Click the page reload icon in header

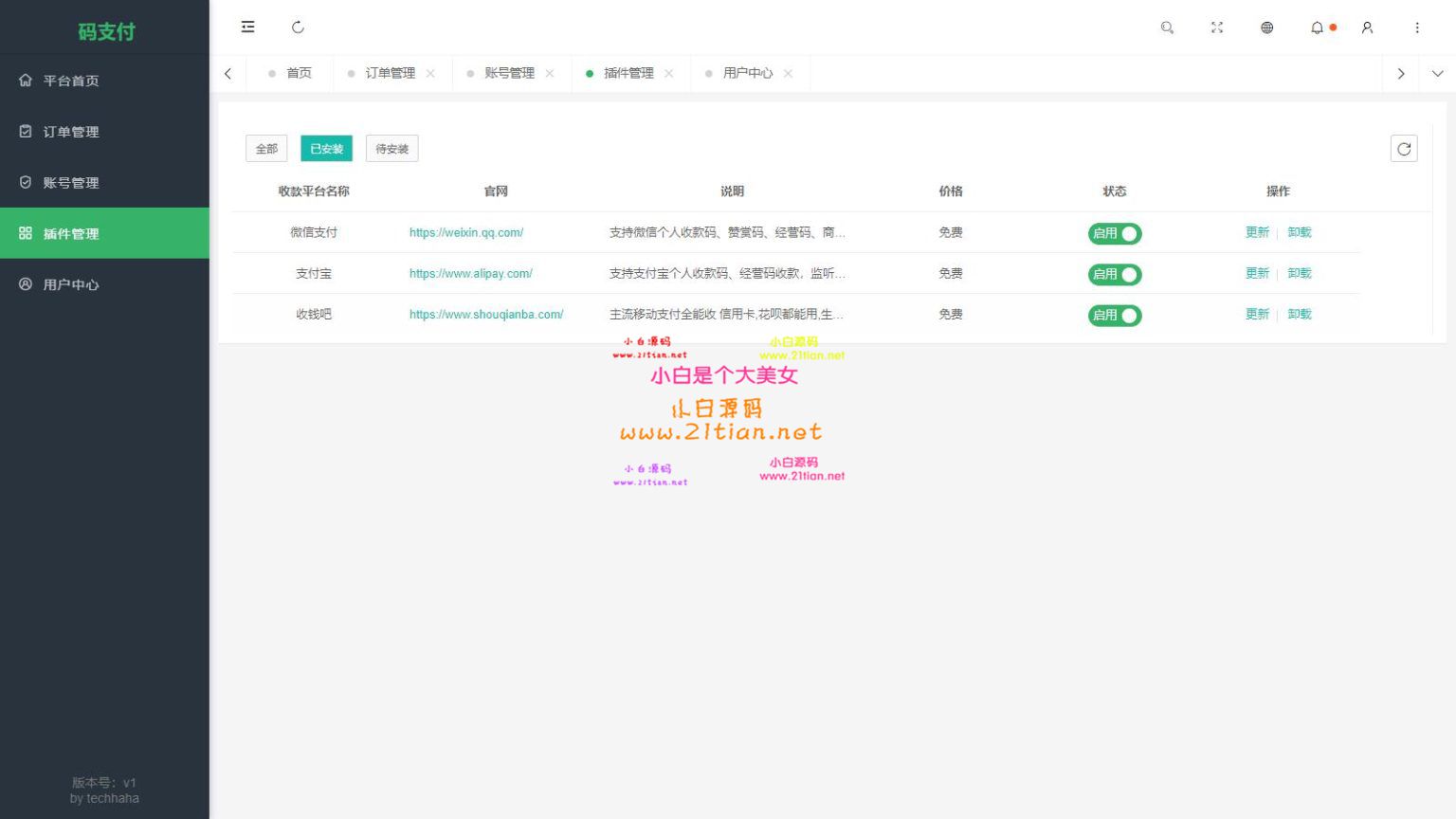pyautogui.click(x=298, y=27)
